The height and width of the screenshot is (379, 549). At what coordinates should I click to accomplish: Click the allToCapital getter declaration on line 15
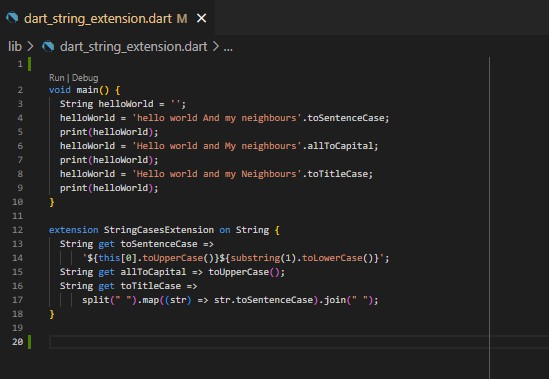153,272
